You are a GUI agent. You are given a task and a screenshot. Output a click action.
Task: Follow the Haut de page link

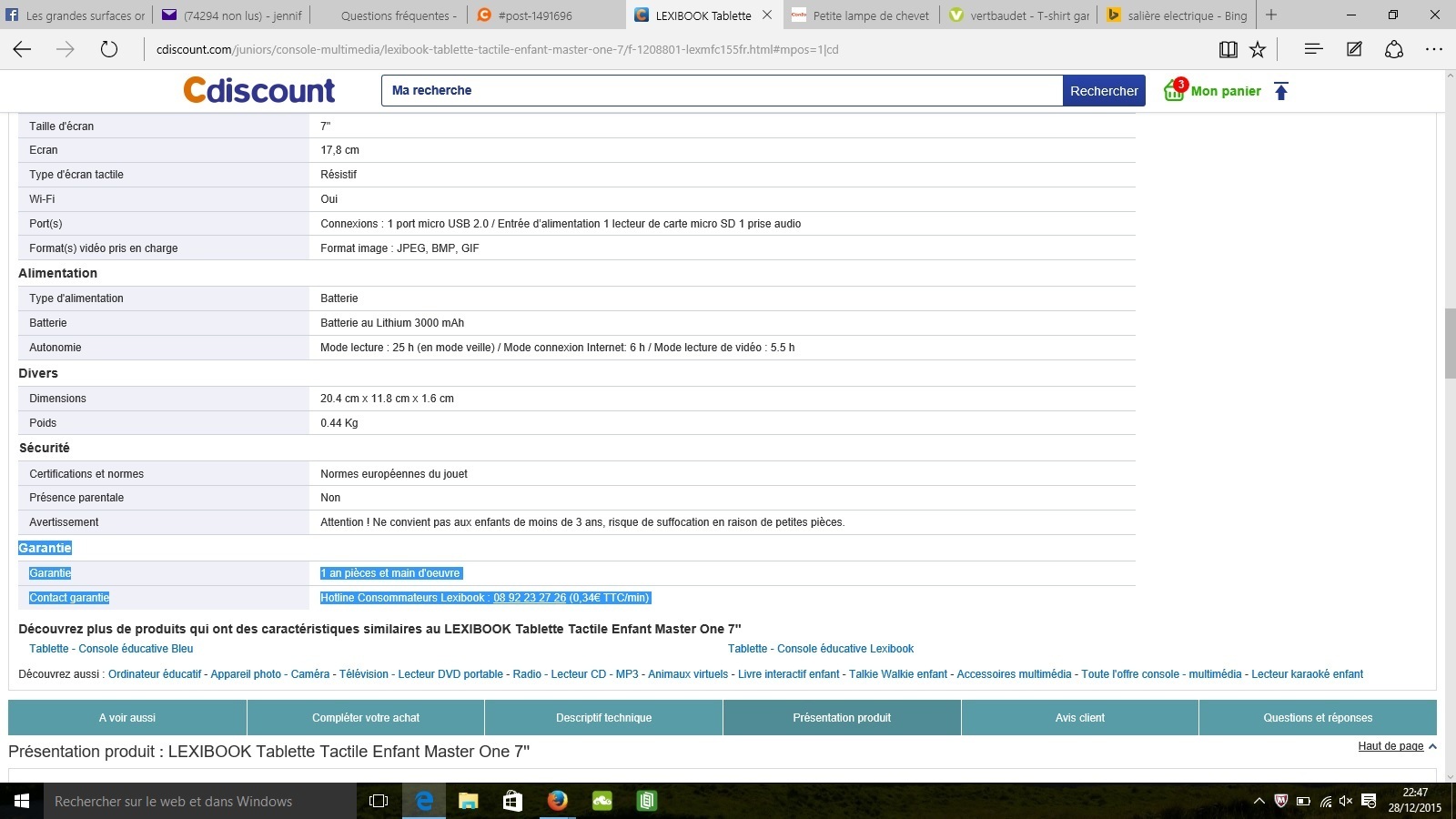[1390, 746]
